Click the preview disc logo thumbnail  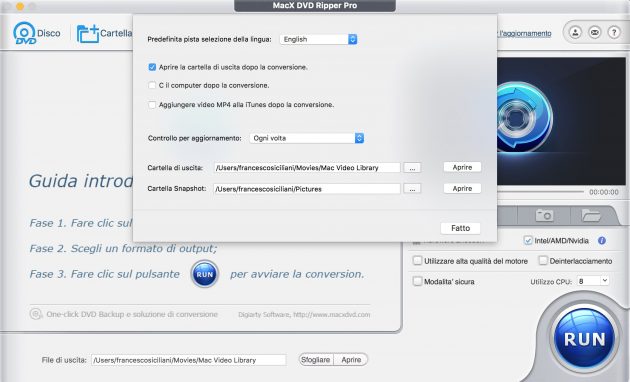[524, 116]
